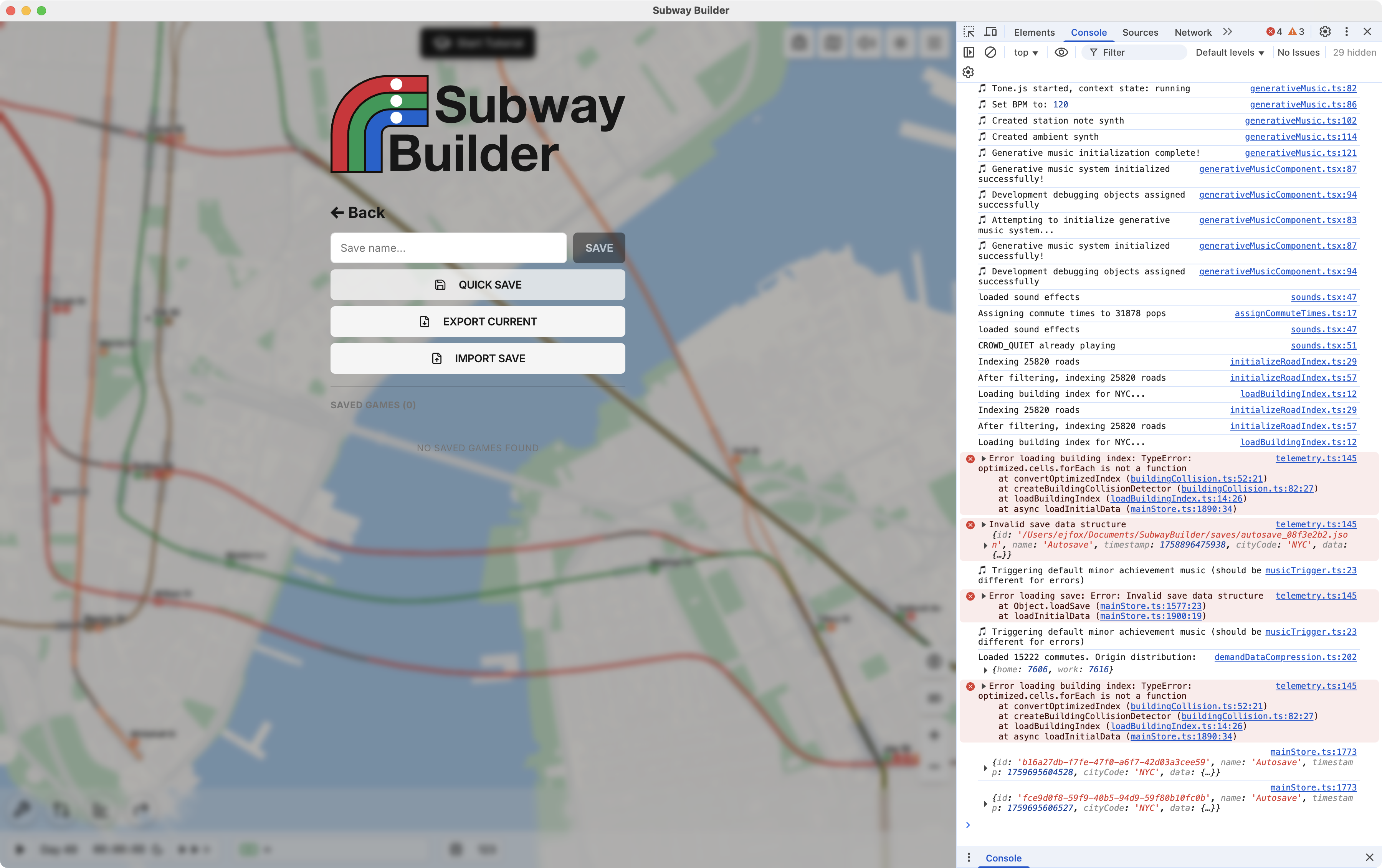
Task: Expand more DevTools tabs chevron
Action: 1228,32
